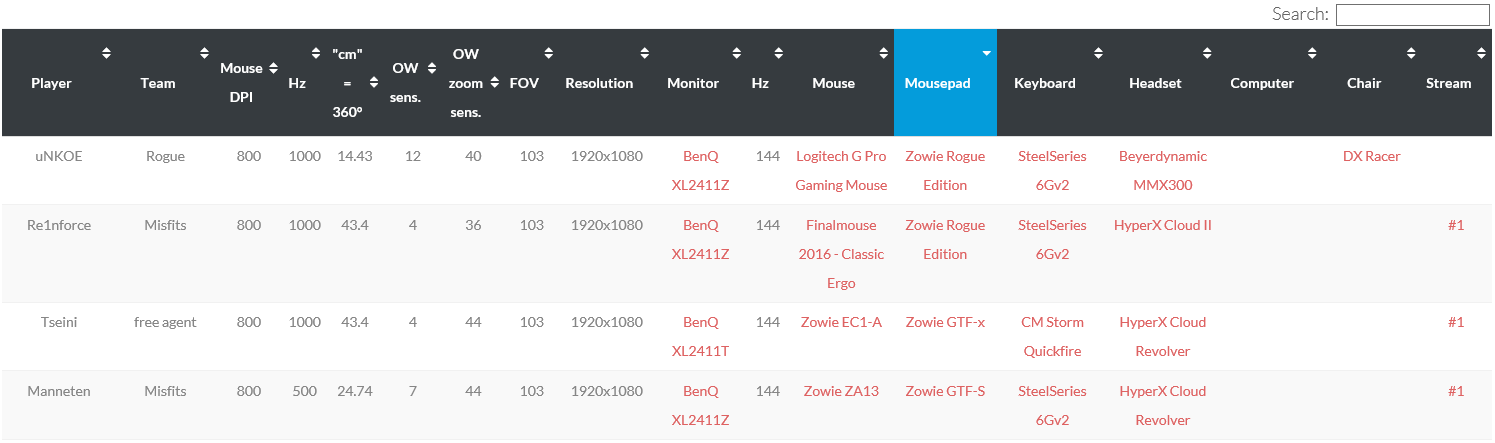1495x443 pixels.
Task: Open Zowie Rogue Edition link in Re1nforce row
Action: click(x=945, y=240)
